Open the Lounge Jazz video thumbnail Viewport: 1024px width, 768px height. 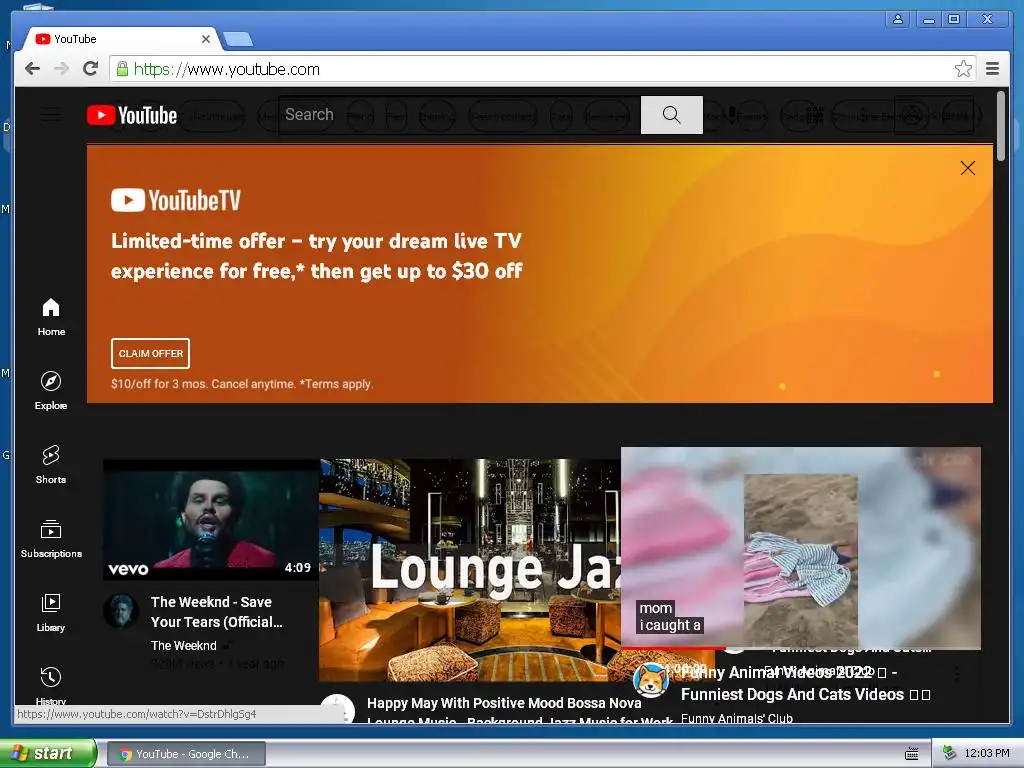pos(470,570)
